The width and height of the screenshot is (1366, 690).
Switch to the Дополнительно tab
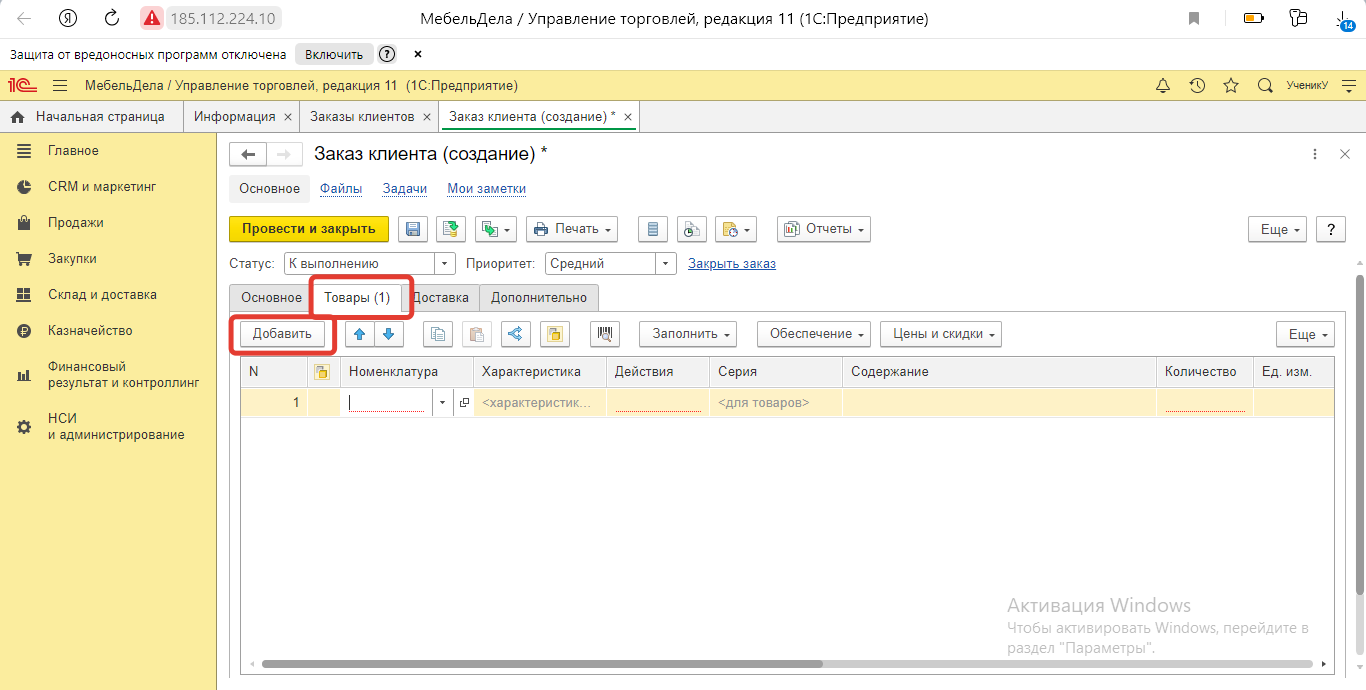(x=539, y=297)
